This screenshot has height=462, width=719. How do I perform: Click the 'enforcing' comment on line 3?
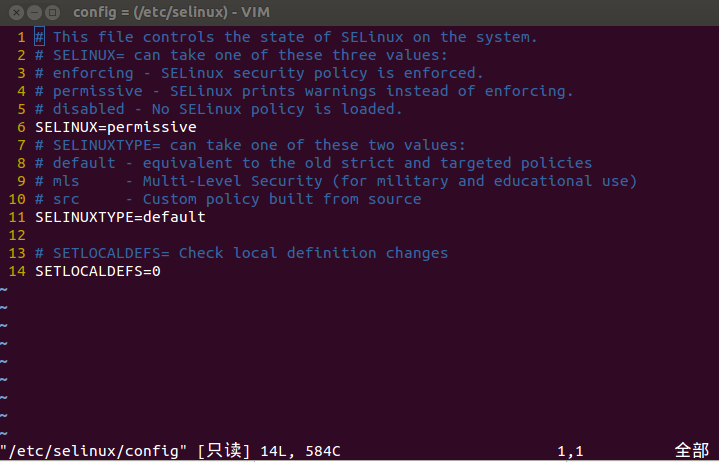(x=259, y=73)
